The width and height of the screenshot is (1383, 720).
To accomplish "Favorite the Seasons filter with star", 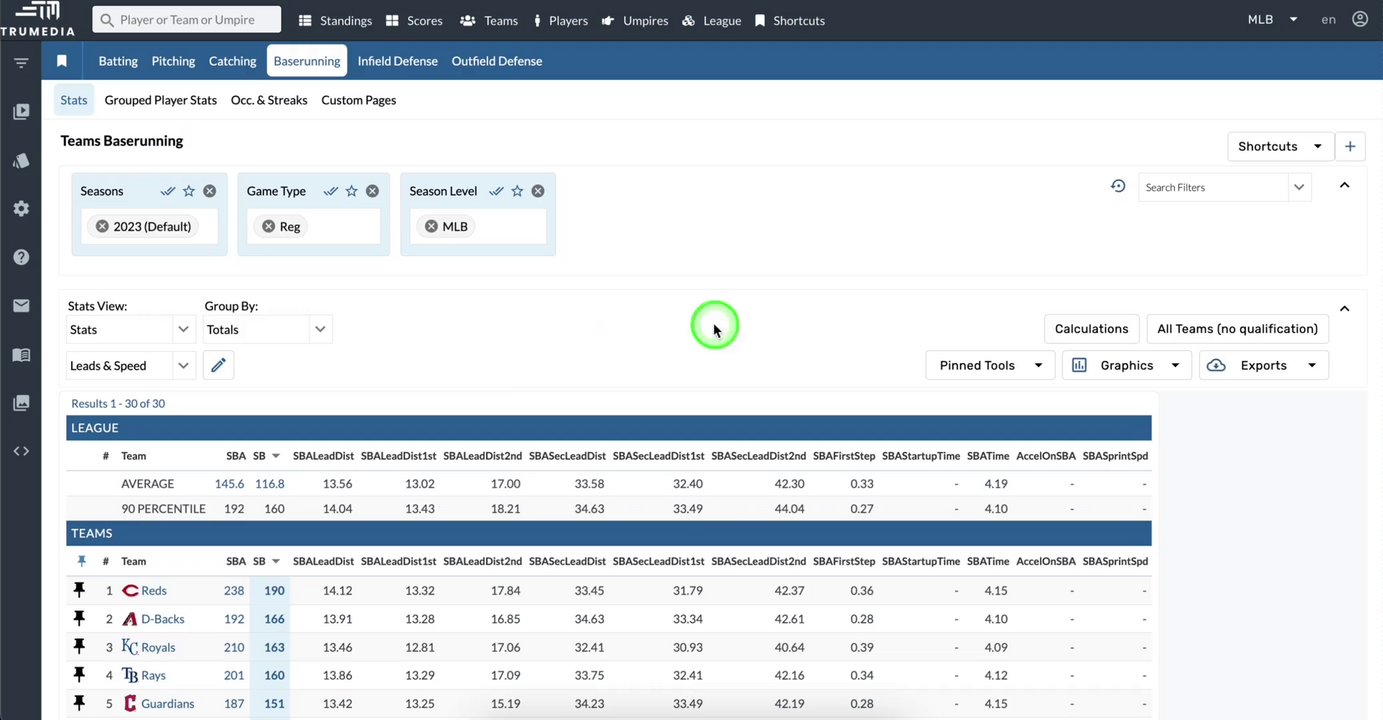I will (x=189, y=191).
